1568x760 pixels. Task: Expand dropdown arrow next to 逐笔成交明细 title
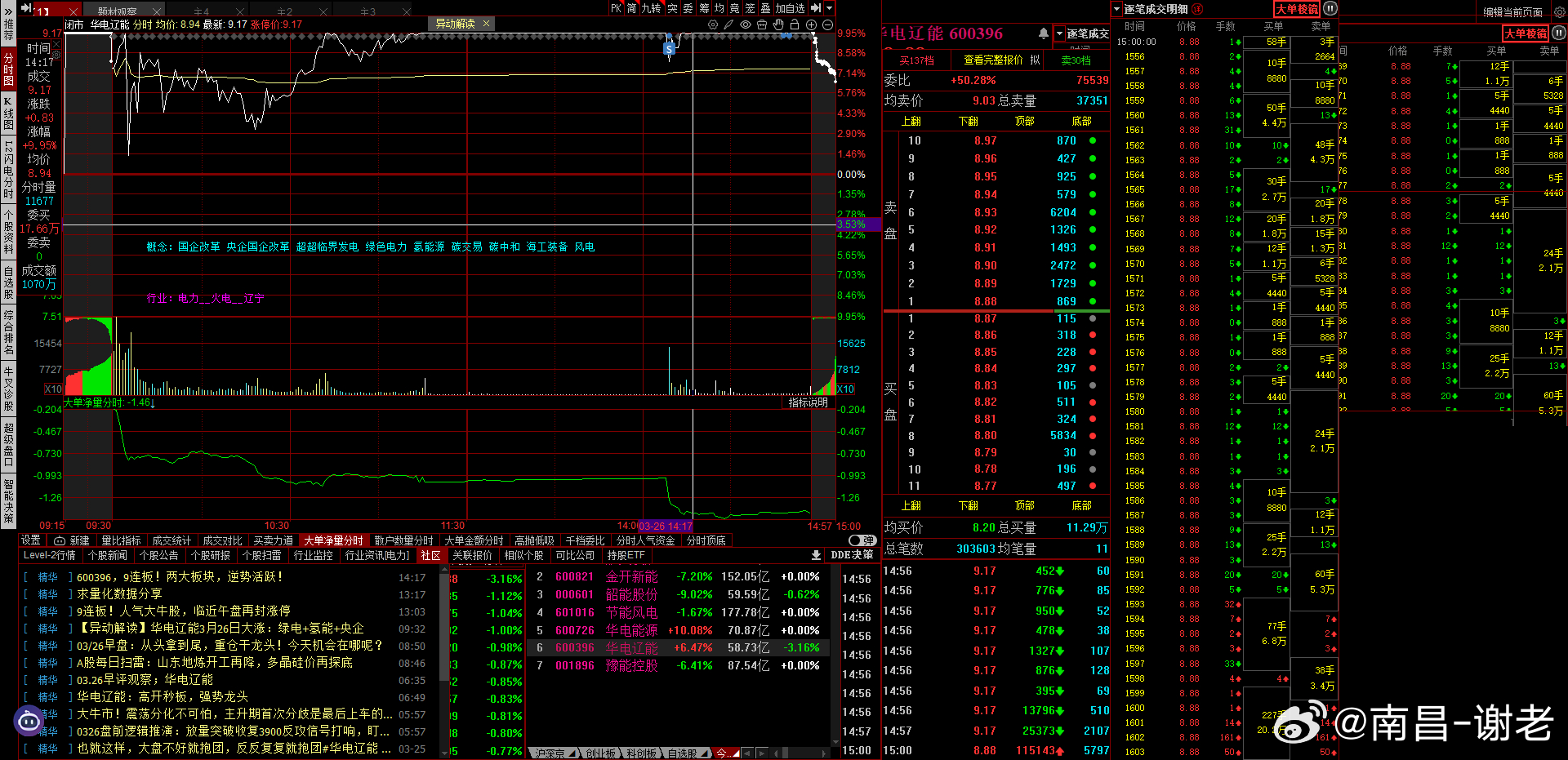click(1116, 9)
